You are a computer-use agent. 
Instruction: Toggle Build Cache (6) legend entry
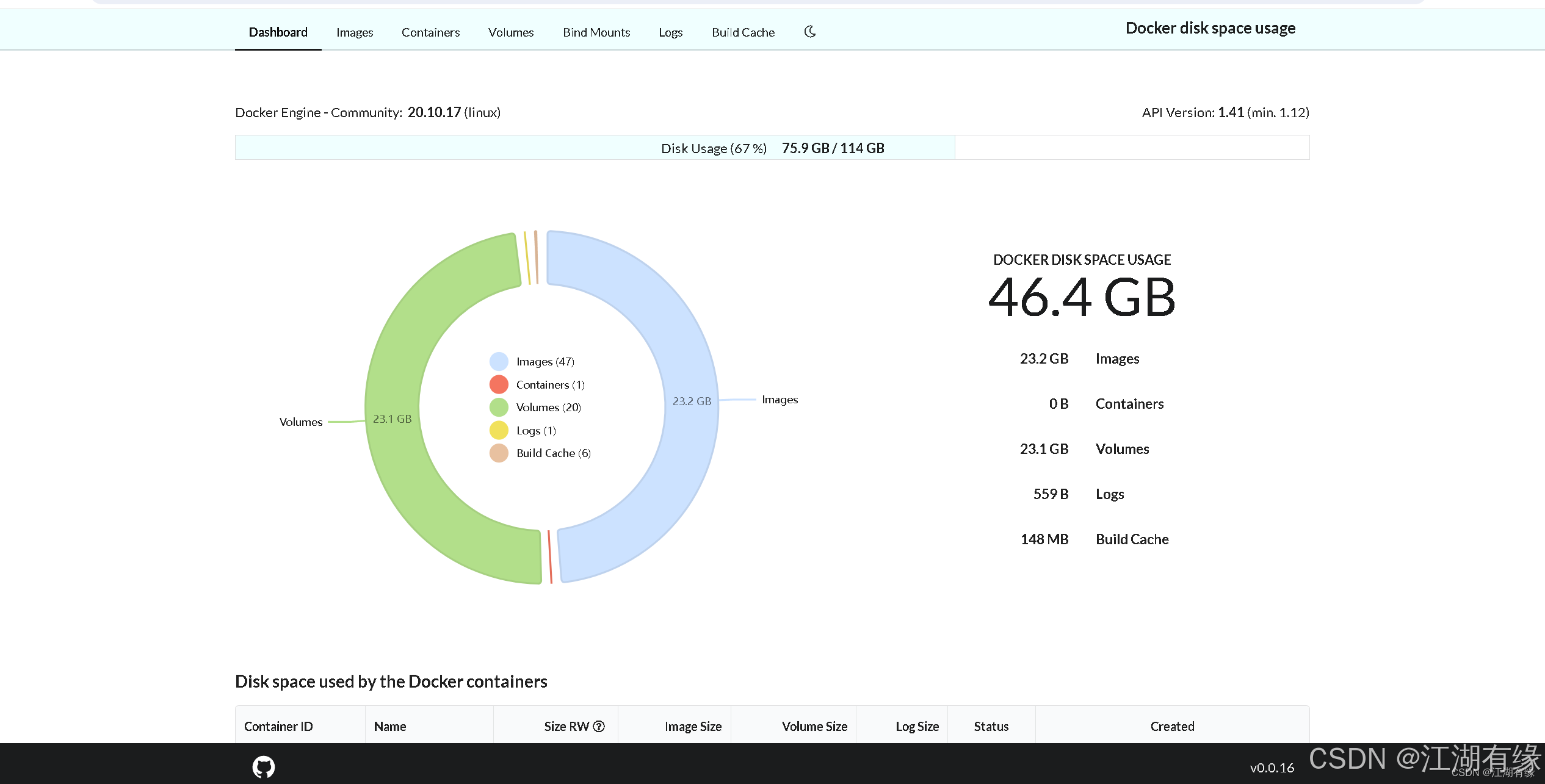pos(540,453)
